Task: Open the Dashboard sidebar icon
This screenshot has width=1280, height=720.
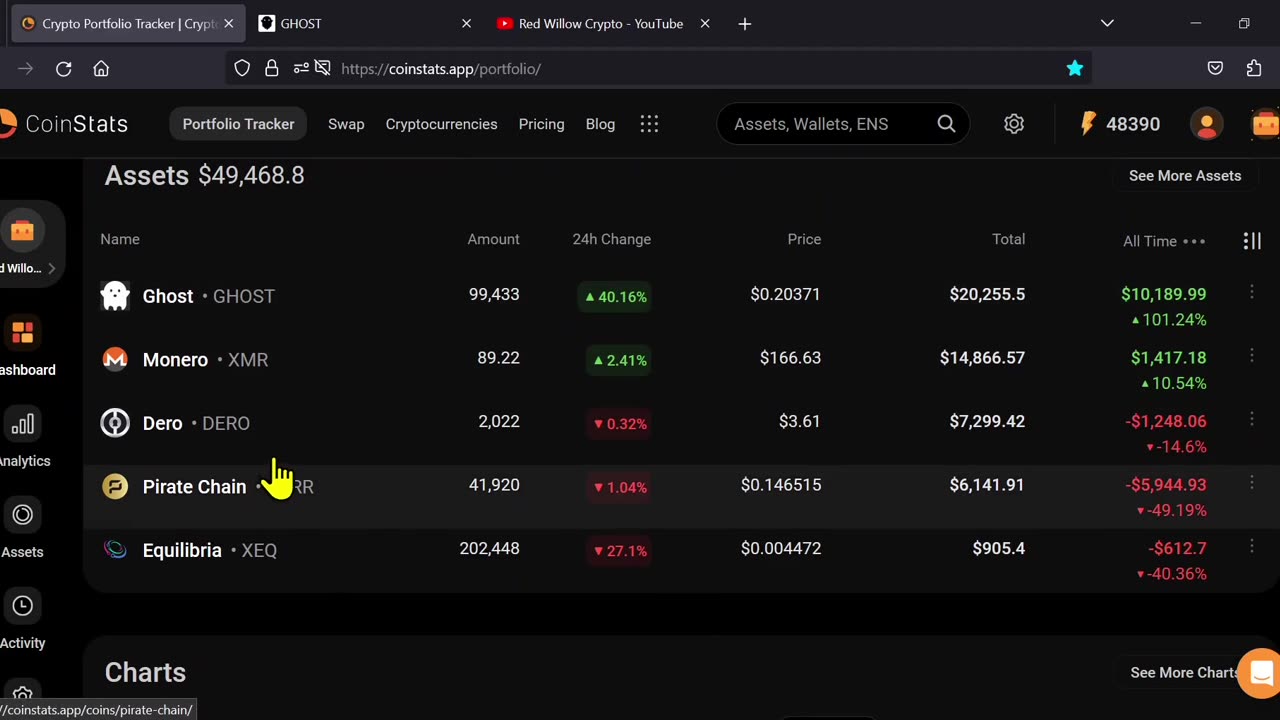Action: point(22,332)
